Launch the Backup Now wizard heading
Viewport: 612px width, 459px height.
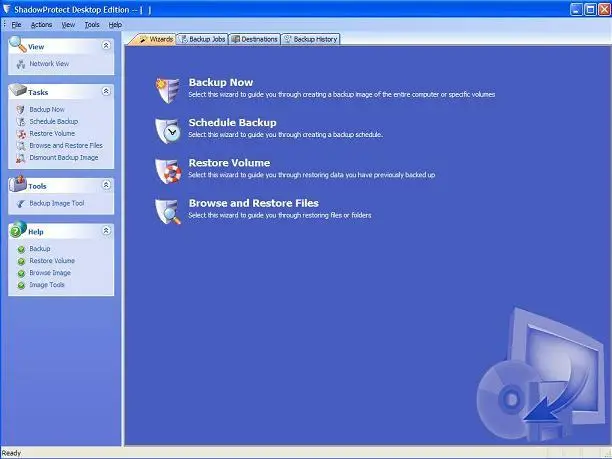point(221,82)
